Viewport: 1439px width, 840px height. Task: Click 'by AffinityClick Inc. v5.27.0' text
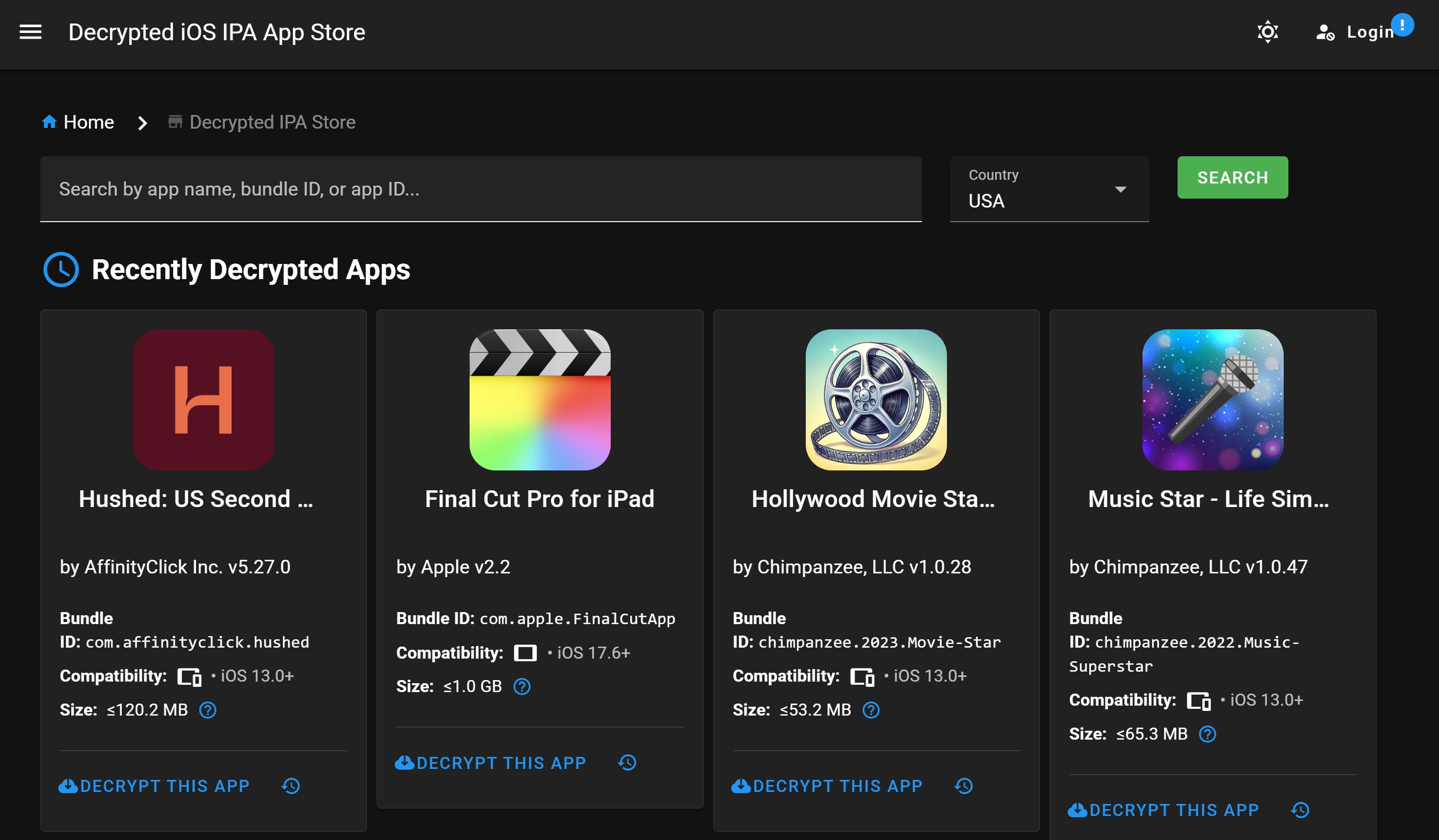(175, 567)
